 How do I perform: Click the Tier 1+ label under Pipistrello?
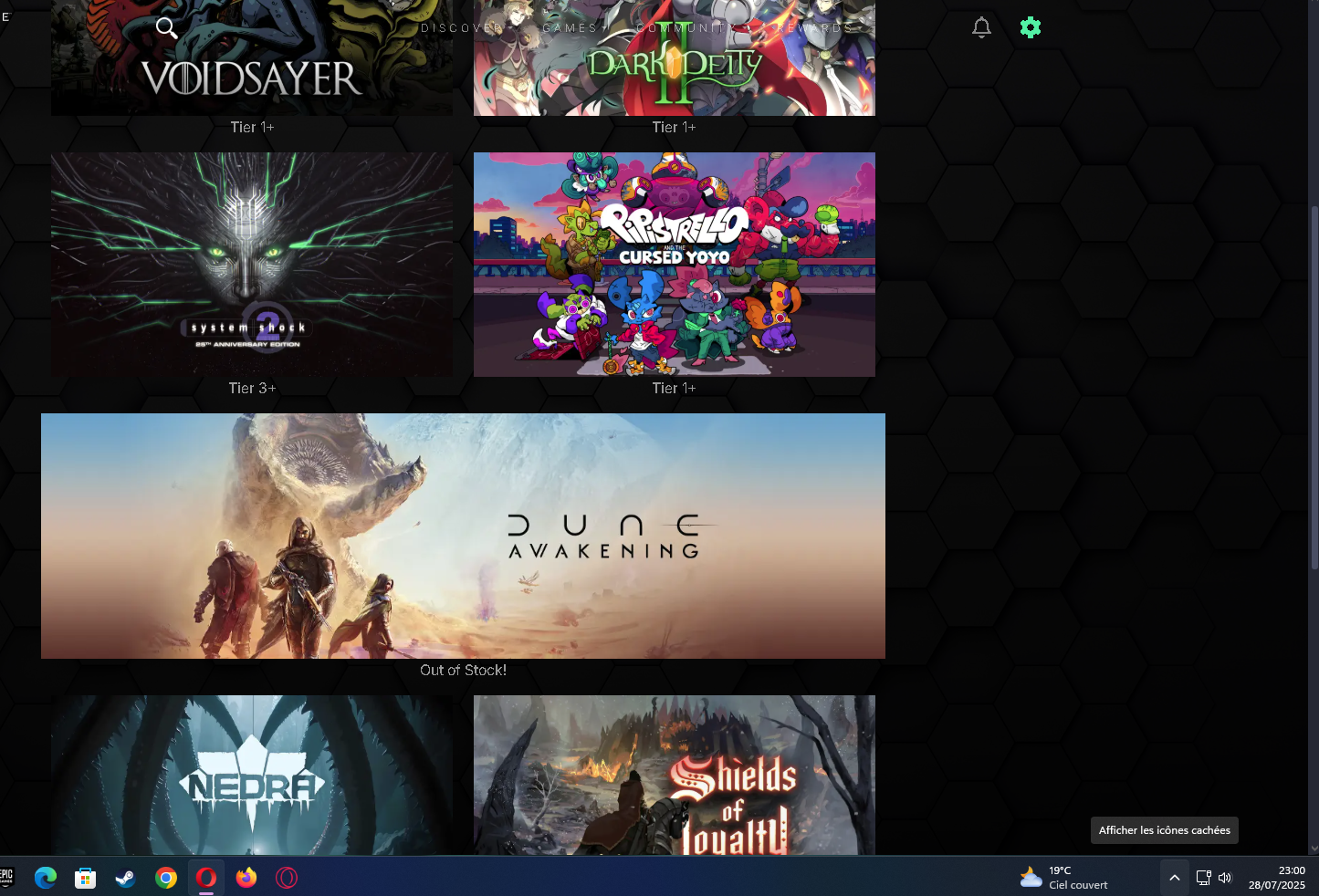[674, 389]
